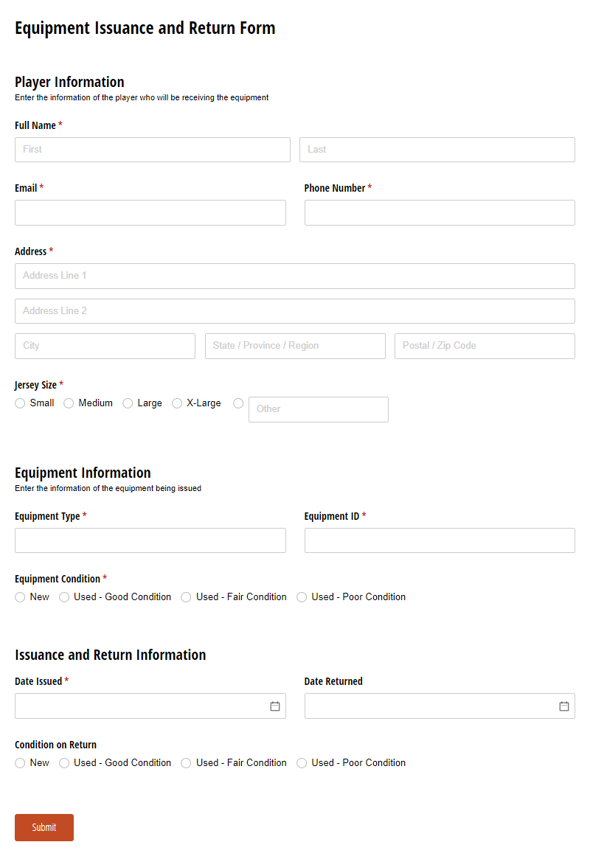Choose Used - Fair Condition under Equipment Condition
The image size is (590, 856).
click(186, 597)
